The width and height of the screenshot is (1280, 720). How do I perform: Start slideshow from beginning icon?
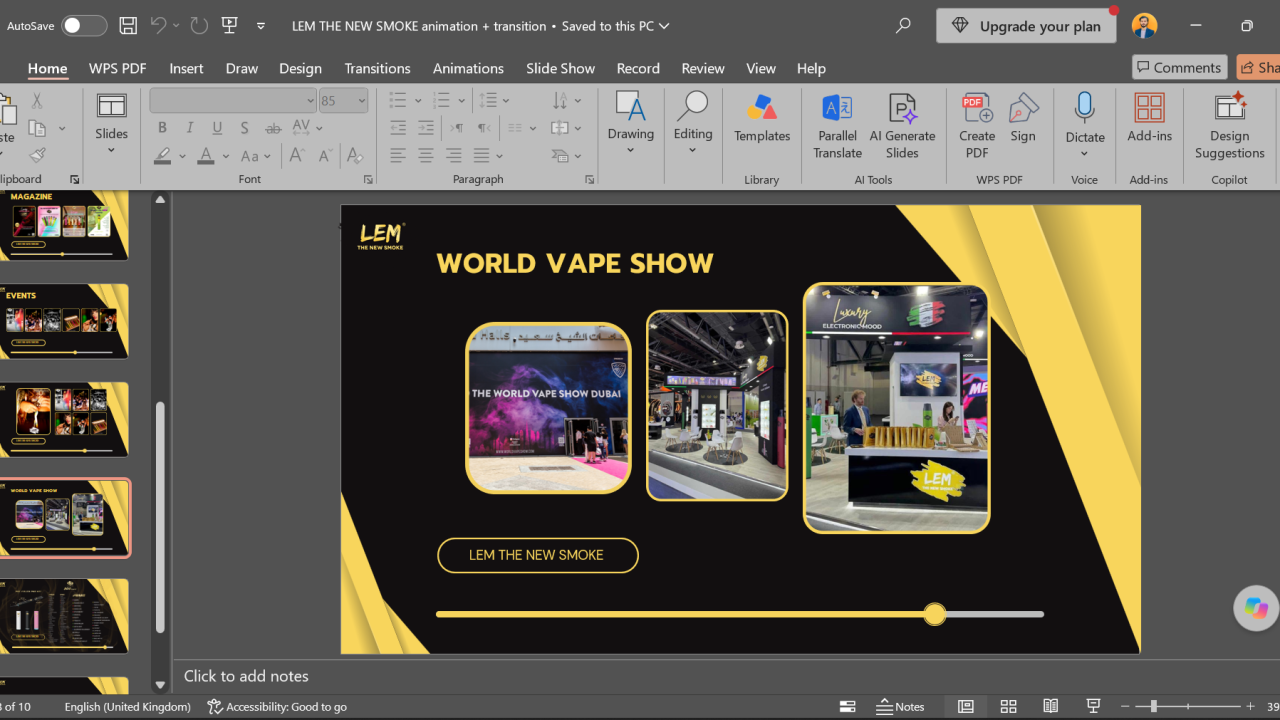[229, 26]
